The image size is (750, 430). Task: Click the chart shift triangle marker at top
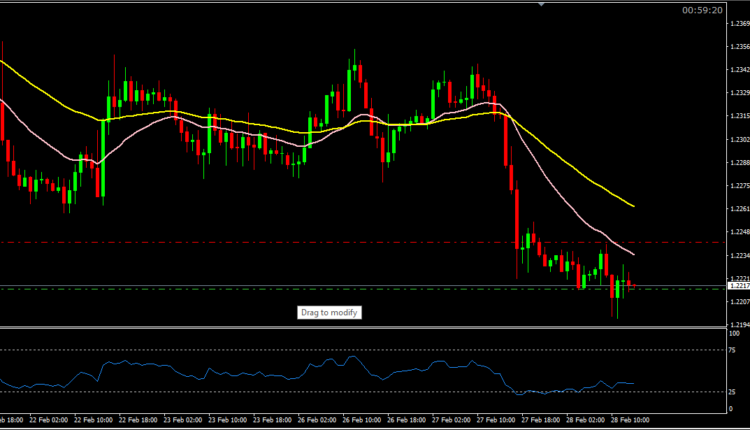(x=541, y=4)
